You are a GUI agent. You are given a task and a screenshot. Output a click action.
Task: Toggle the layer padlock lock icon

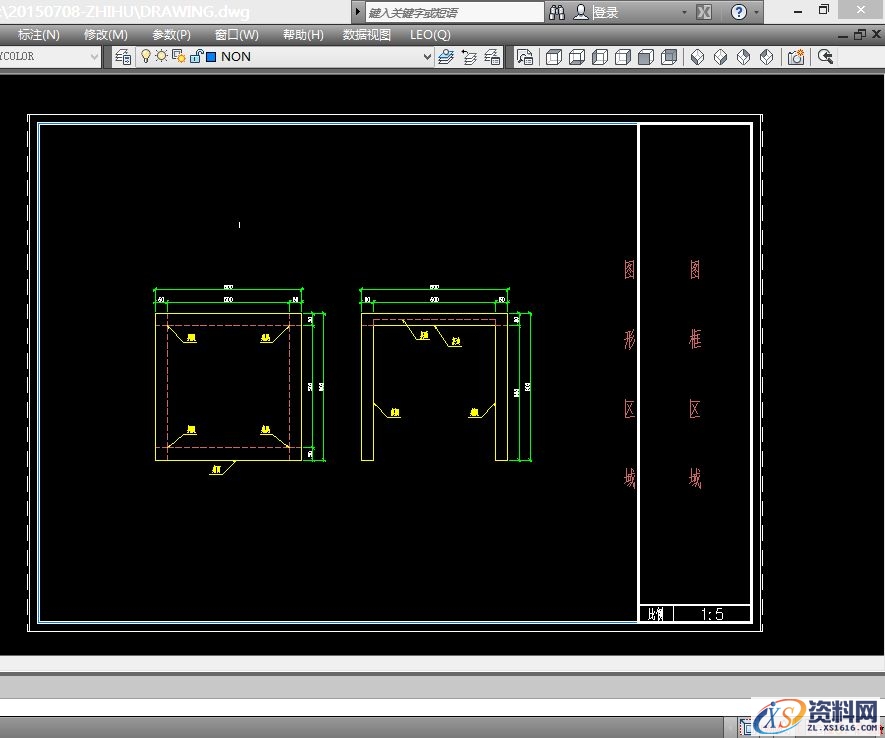pos(195,57)
